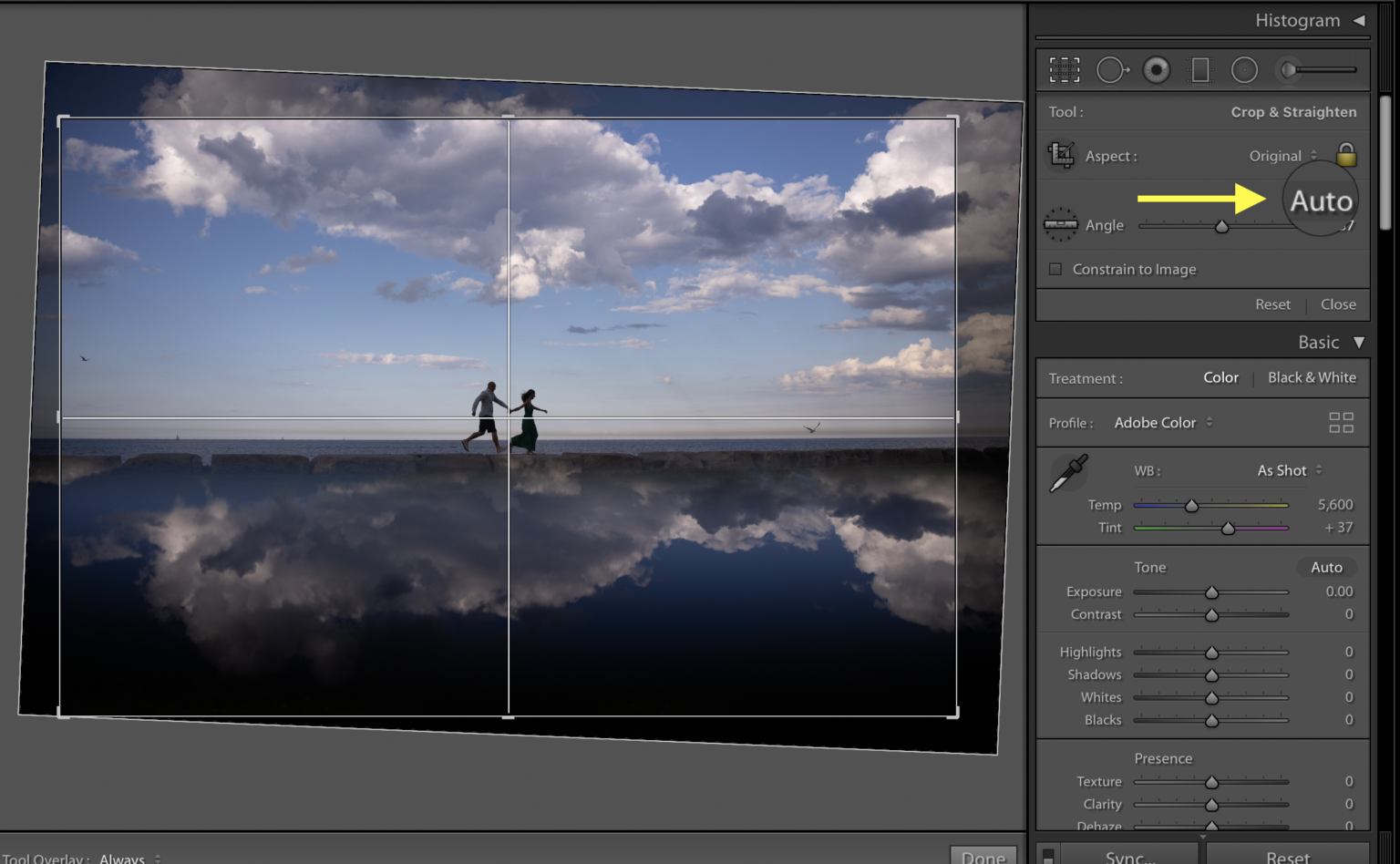The image size is (1400, 864).
Task: Select the Adjustment Brush tool
Action: [1288, 69]
